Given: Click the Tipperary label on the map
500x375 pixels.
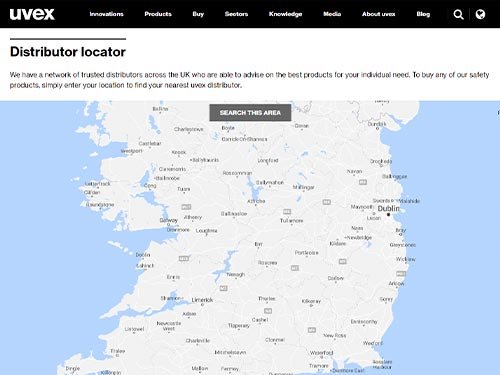Looking at the screenshot, I should click(239, 326).
